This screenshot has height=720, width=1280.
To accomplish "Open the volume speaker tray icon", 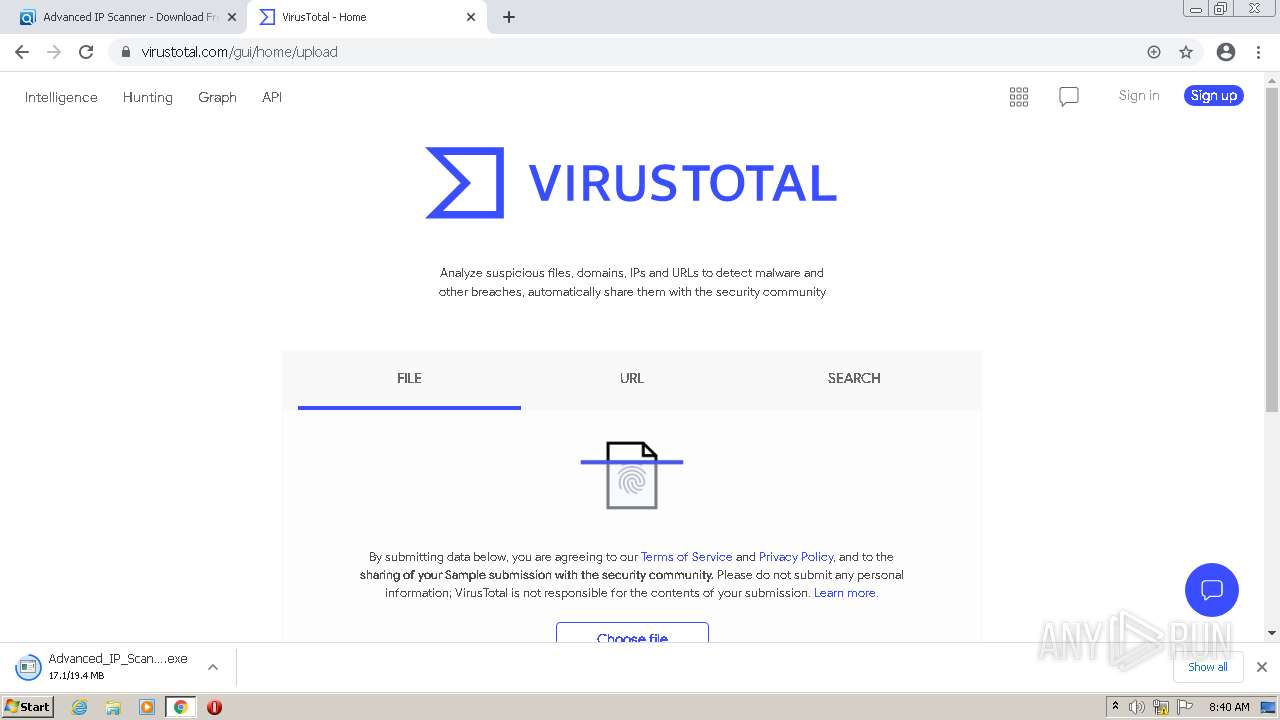I will coord(1137,707).
